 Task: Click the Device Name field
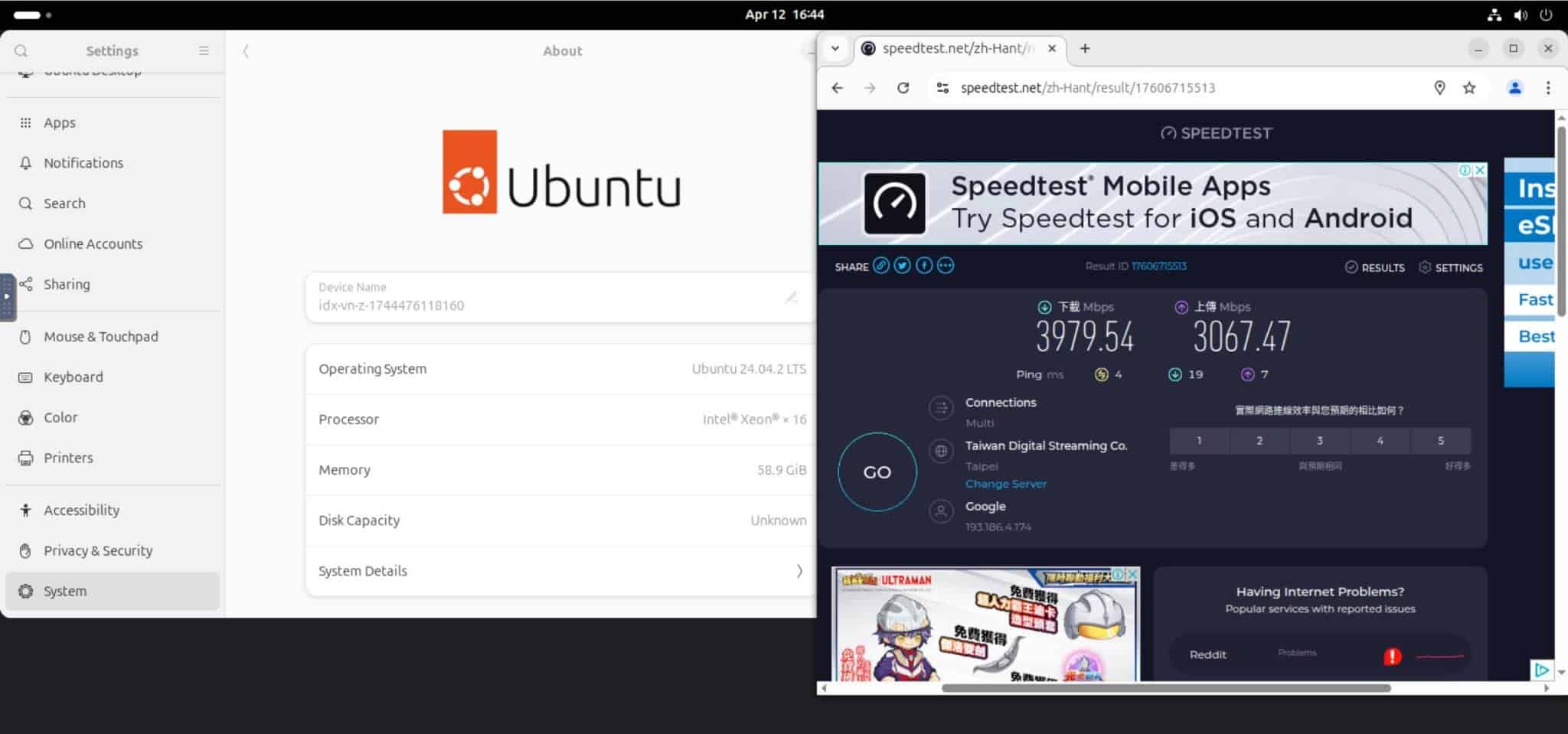[x=560, y=297]
